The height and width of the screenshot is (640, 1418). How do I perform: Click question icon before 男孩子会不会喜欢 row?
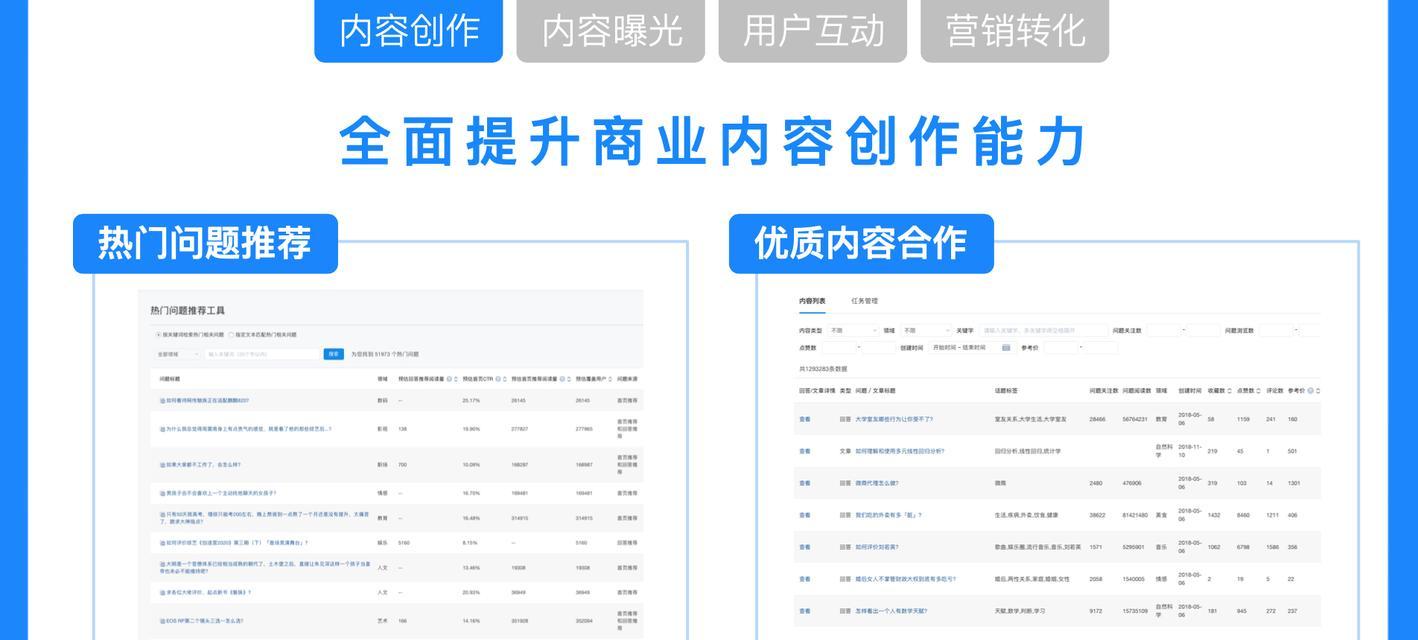click(162, 493)
